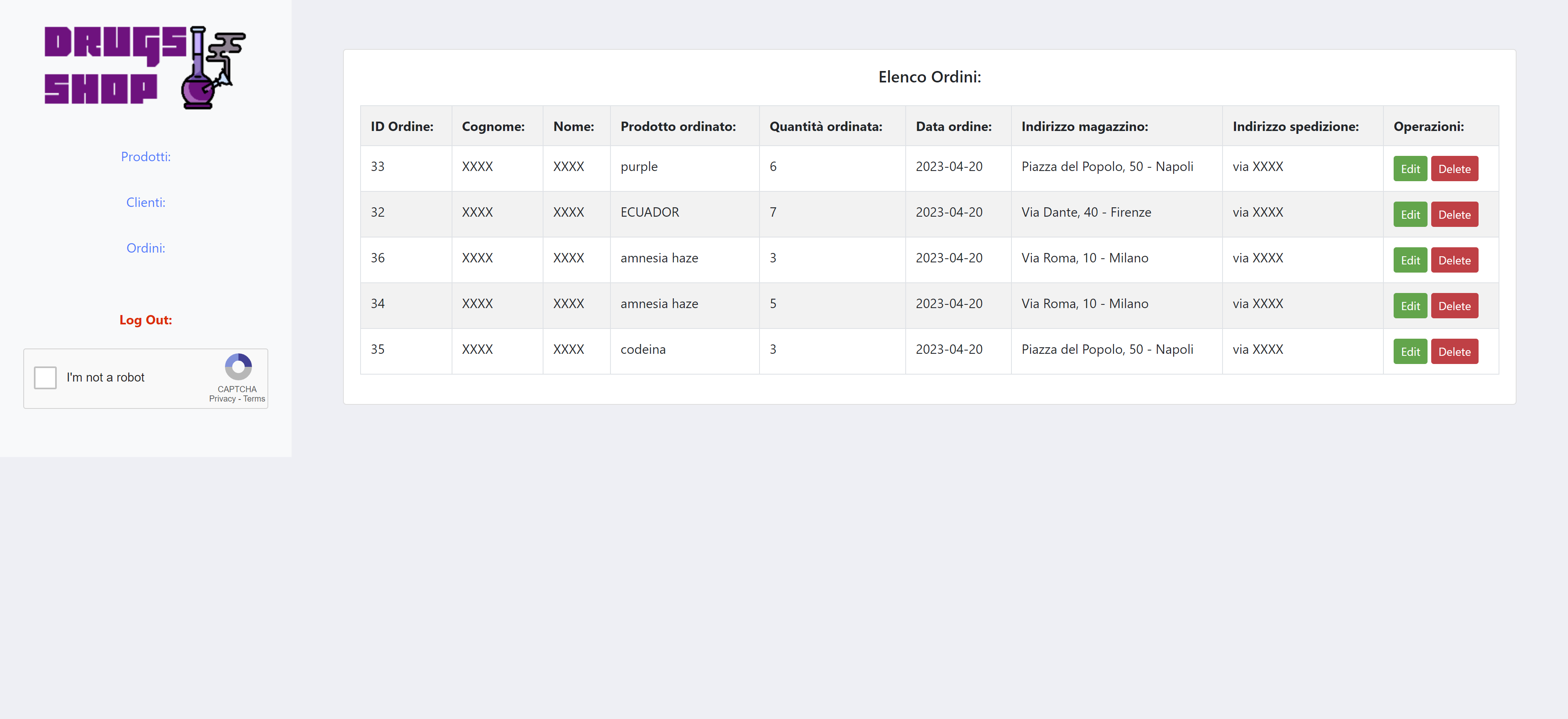Edit order 33
This screenshot has height=719, width=1568.
coord(1410,169)
